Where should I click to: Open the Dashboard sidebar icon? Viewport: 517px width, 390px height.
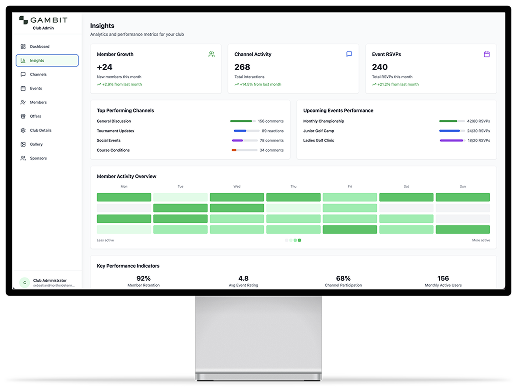tap(23, 46)
